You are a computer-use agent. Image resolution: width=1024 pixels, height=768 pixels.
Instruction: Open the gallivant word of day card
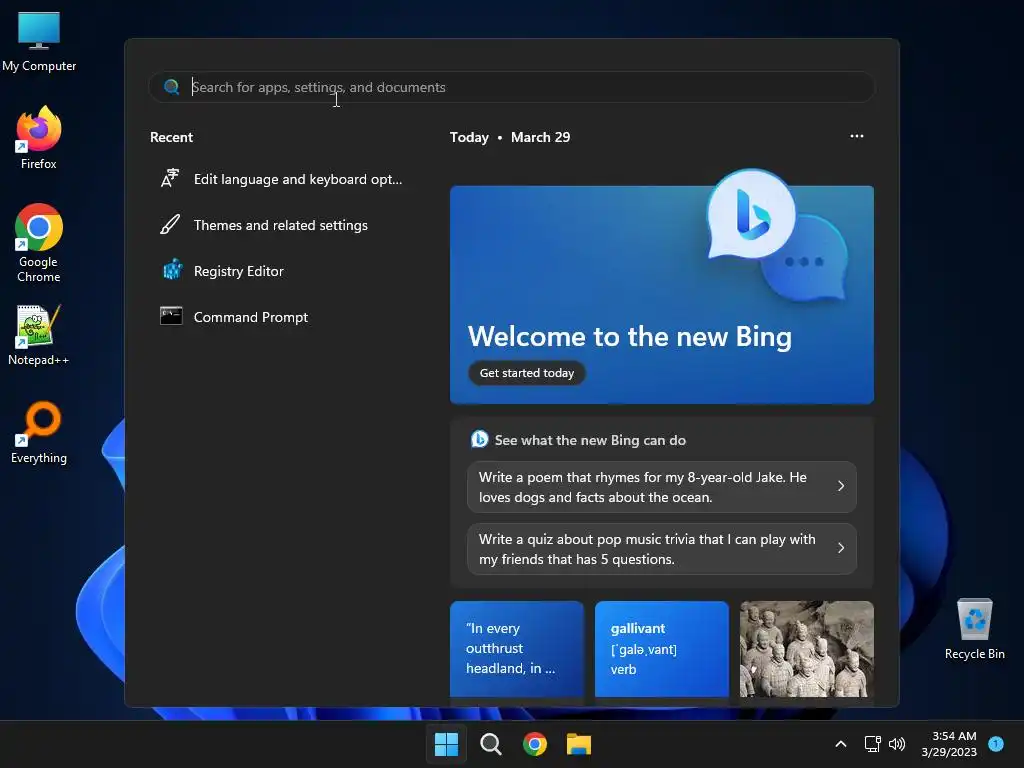click(x=662, y=649)
